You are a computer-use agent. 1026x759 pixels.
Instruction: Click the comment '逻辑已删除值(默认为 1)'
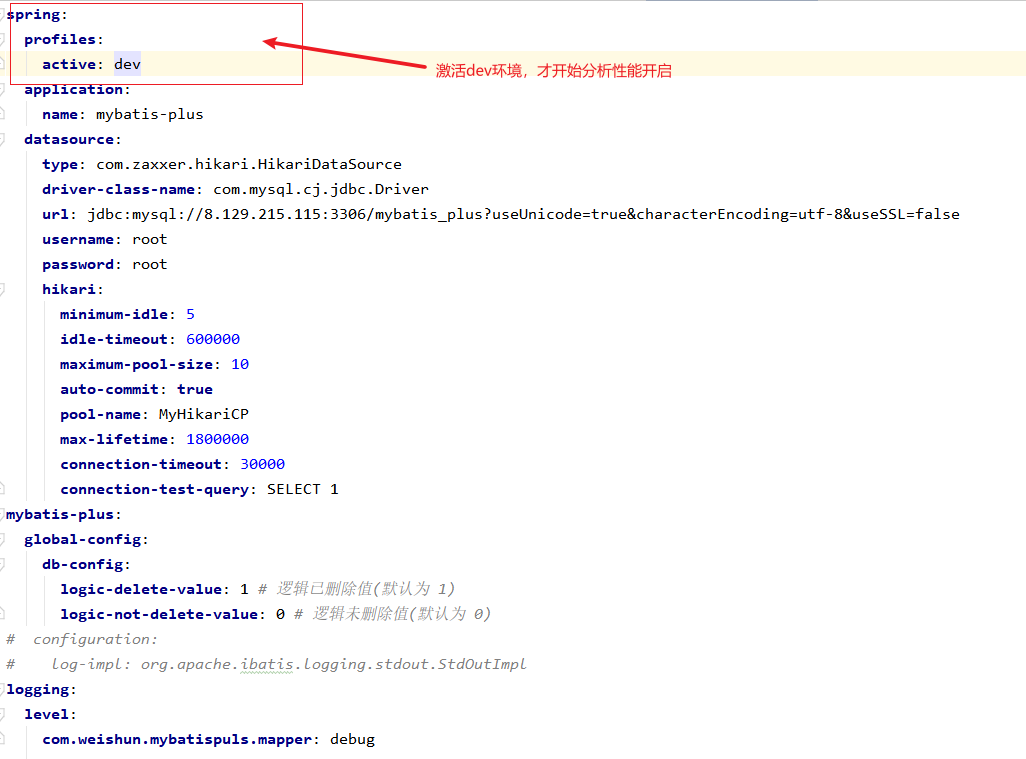[x=365, y=589]
